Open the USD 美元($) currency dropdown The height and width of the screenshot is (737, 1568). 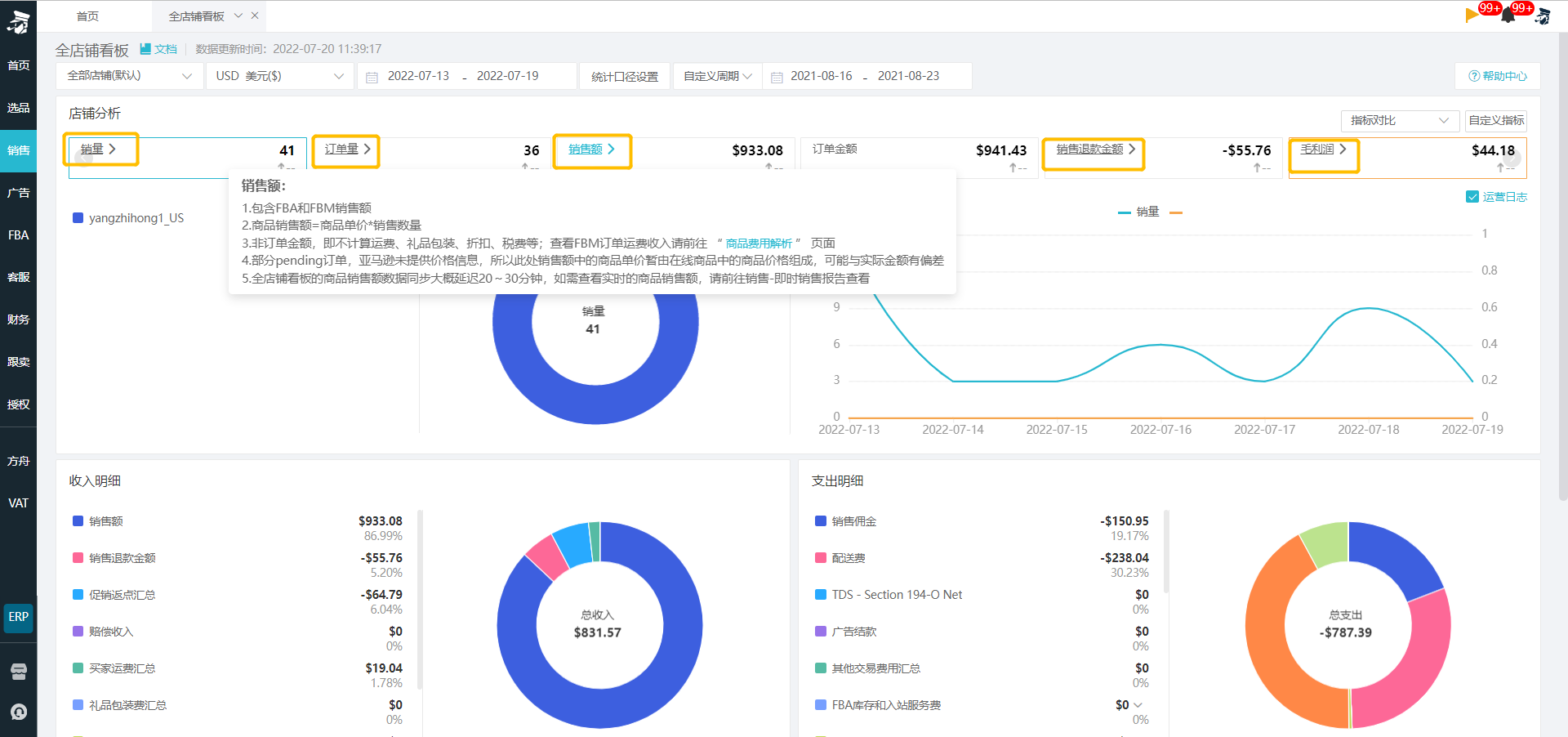point(279,76)
